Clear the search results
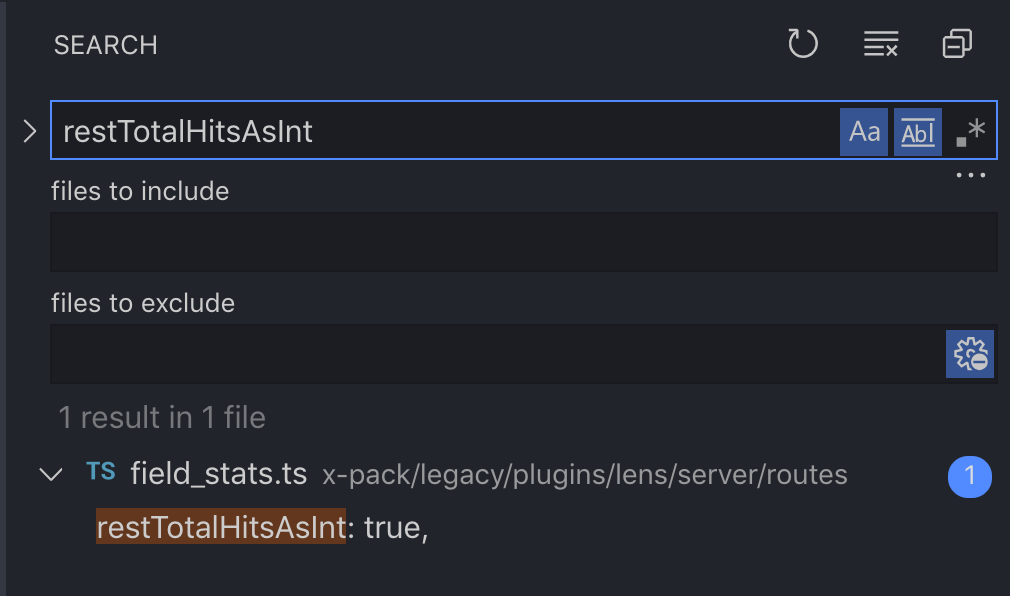Screen dimensions: 1010x596 [x=880, y=44]
